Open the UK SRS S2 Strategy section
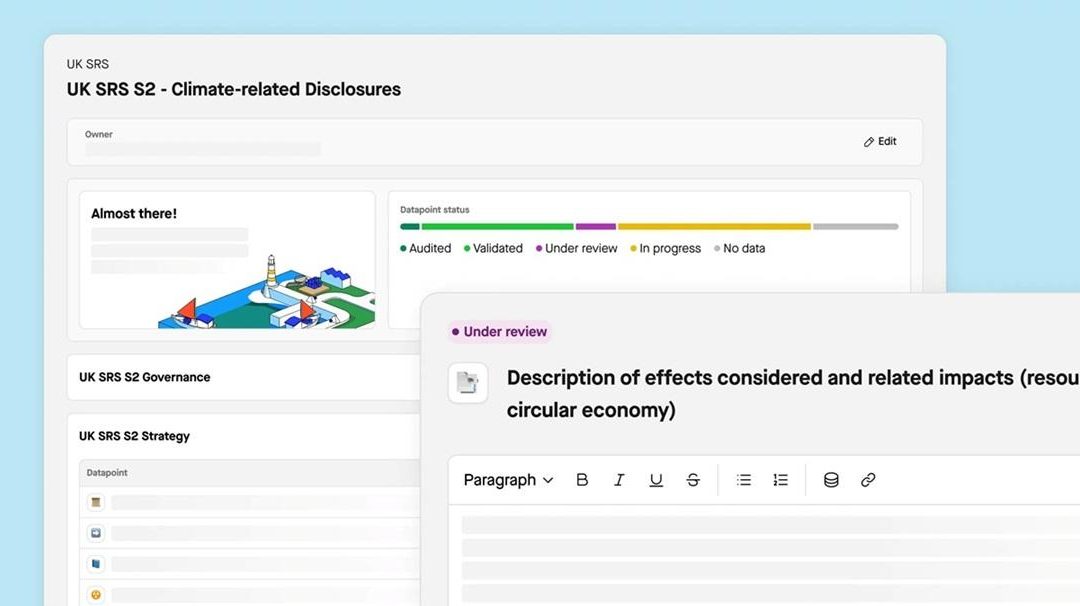This screenshot has width=1080, height=606. [x=134, y=436]
